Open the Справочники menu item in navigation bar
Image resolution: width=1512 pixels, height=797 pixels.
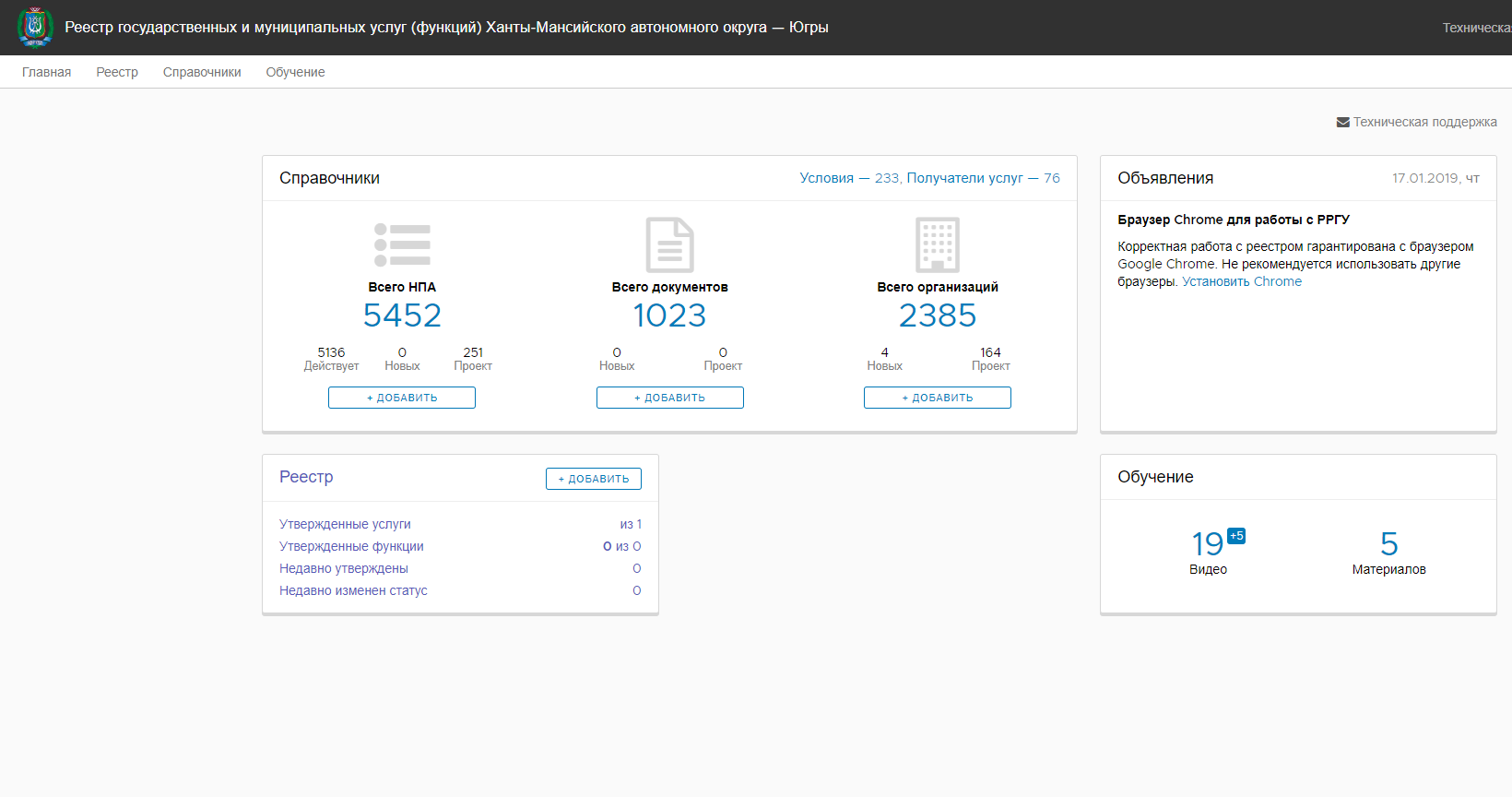[x=202, y=72]
